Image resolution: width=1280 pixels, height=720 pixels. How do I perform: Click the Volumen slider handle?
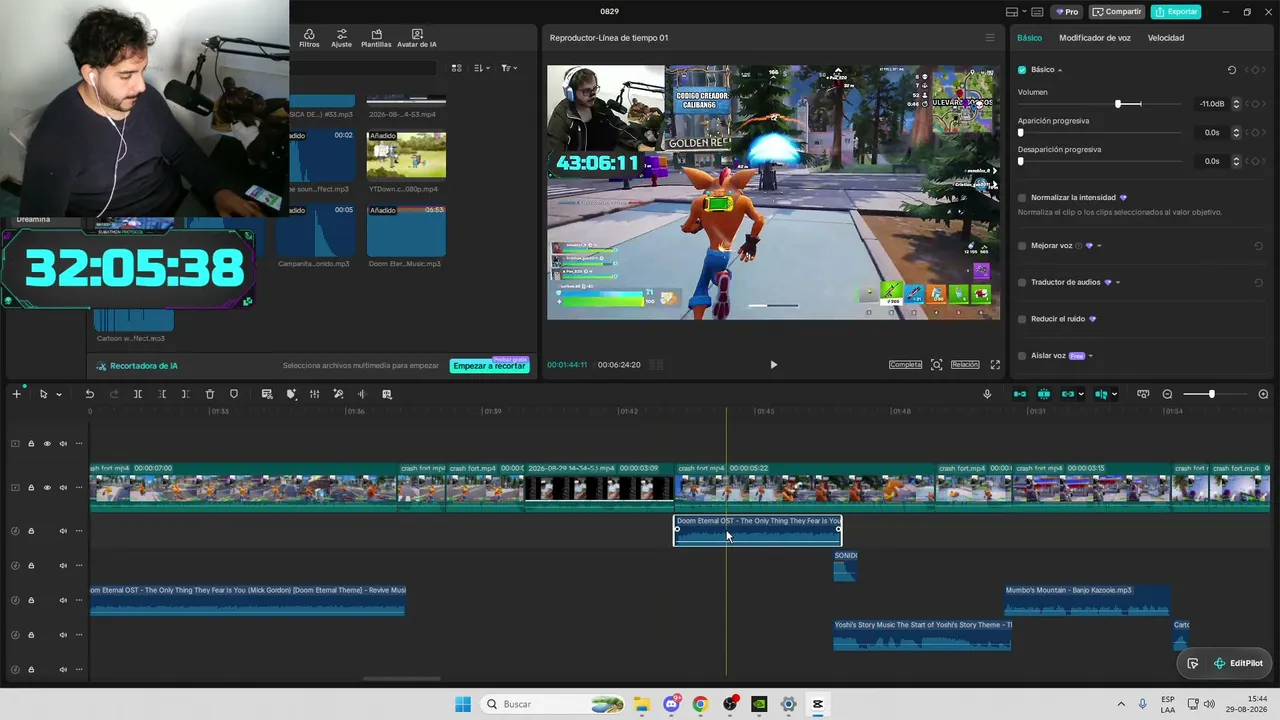1119,104
